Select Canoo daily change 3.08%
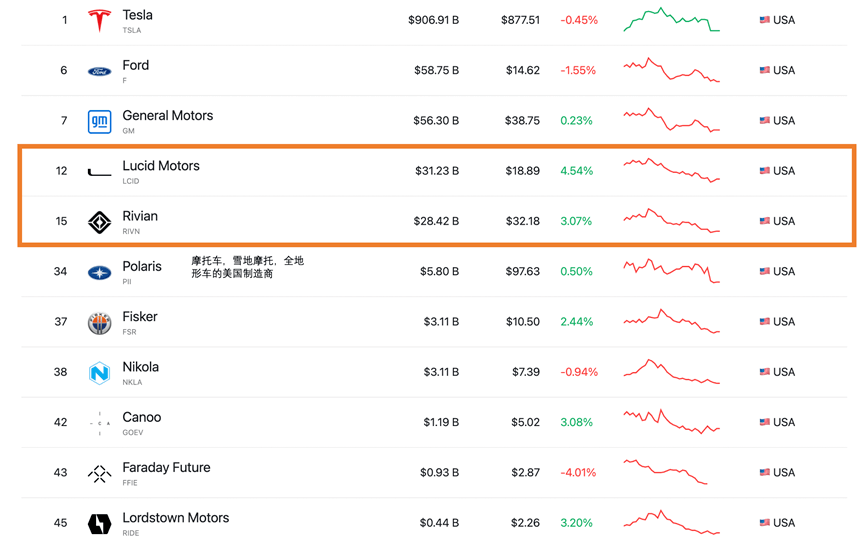This screenshot has height=542, width=865. (x=576, y=422)
